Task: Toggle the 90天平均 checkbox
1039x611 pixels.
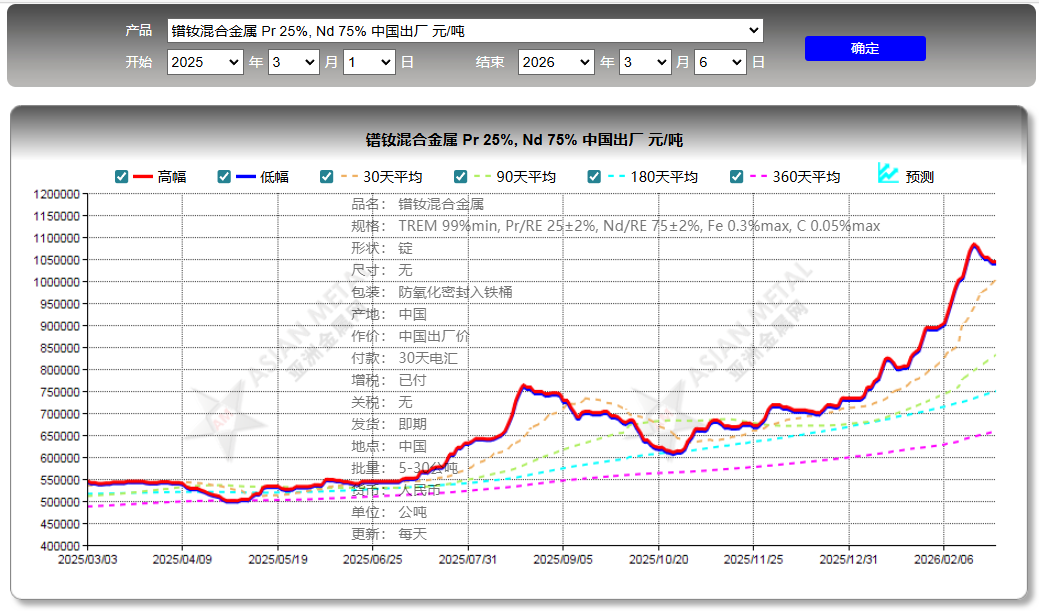Action: (461, 176)
